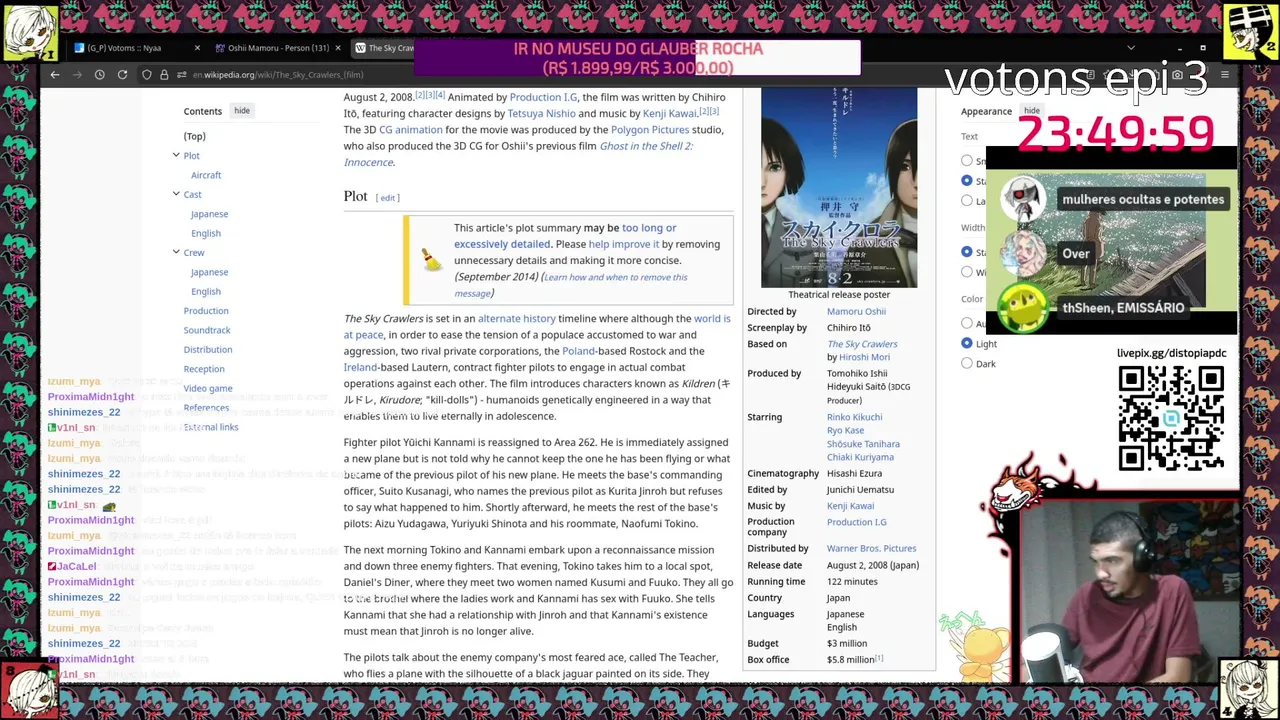Collapse the Plot section in Contents
The image size is (1280, 720).
176,155
